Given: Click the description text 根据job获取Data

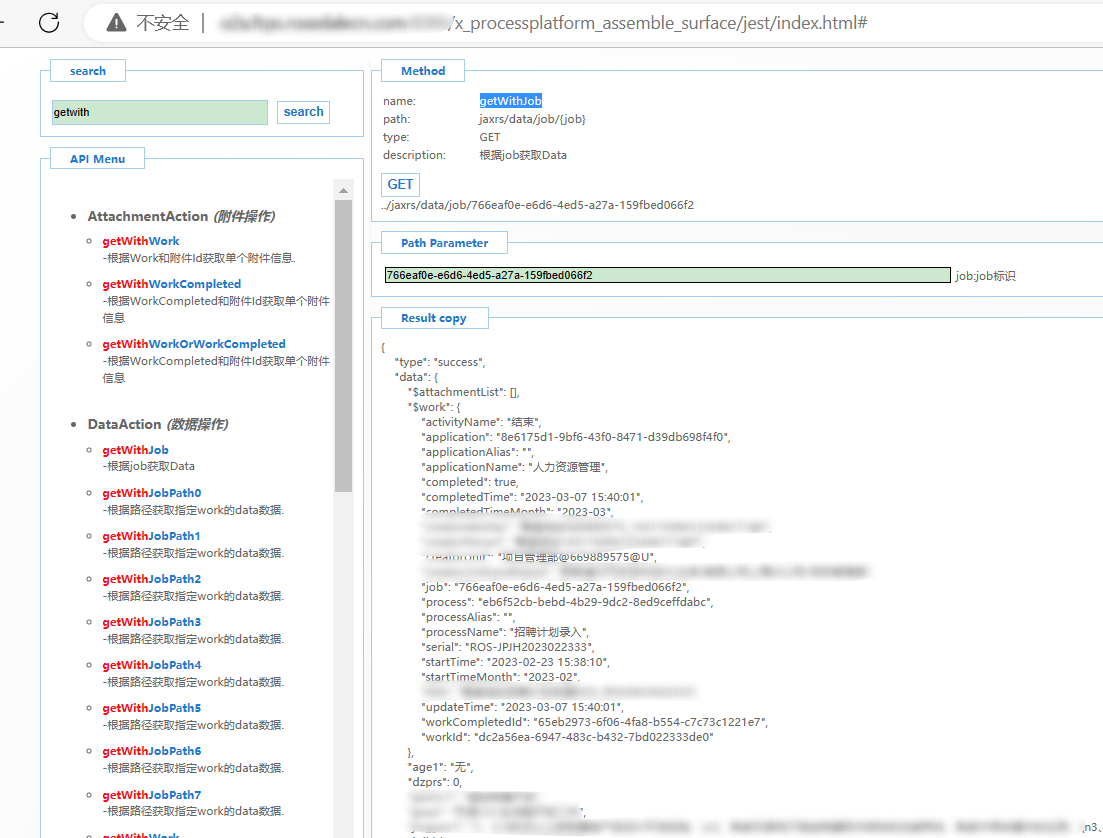Looking at the screenshot, I should point(523,155).
